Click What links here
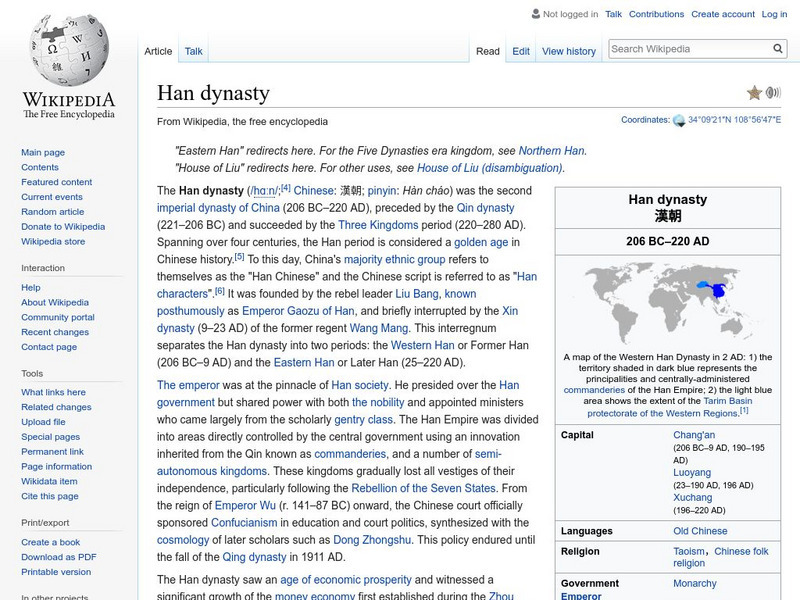 point(53,392)
